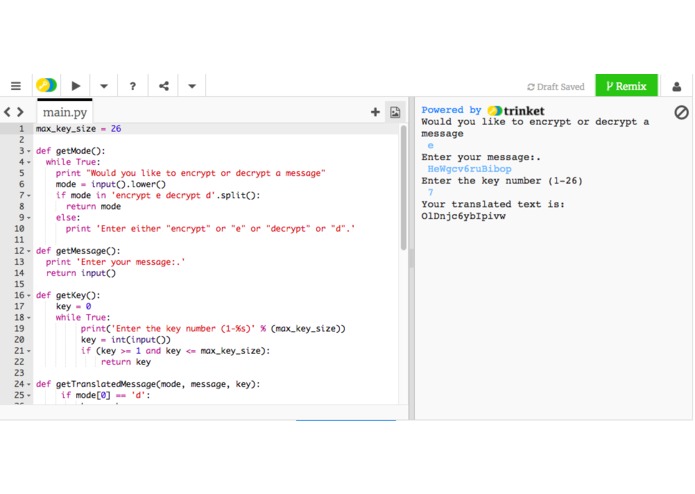Click "if mode[0] == 'd':" line
This screenshot has height=494, width=695.
[105, 395]
